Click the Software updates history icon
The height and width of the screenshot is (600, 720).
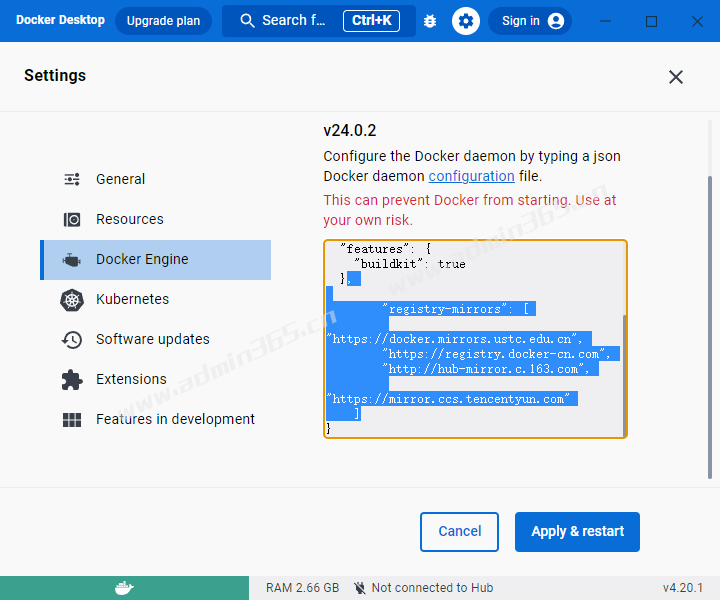tap(72, 340)
